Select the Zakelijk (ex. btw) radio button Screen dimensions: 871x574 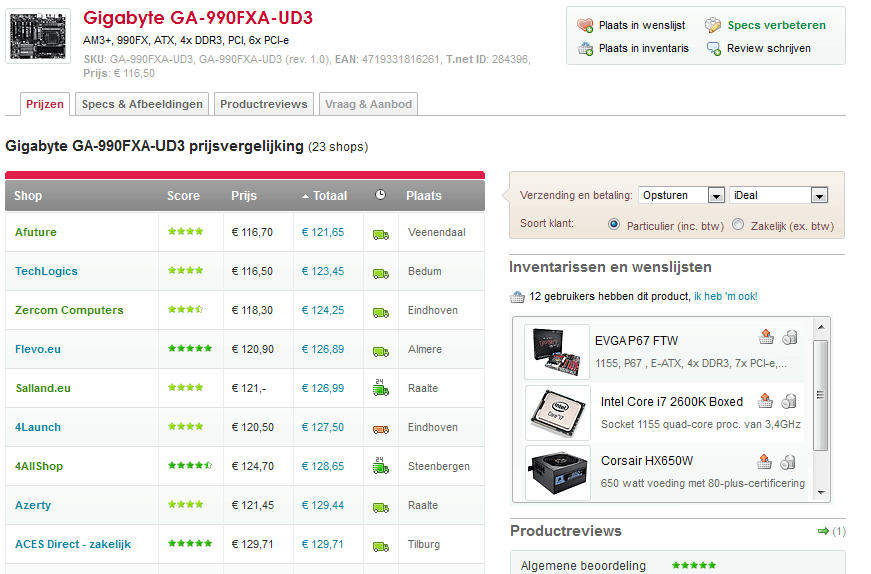pos(738,224)
